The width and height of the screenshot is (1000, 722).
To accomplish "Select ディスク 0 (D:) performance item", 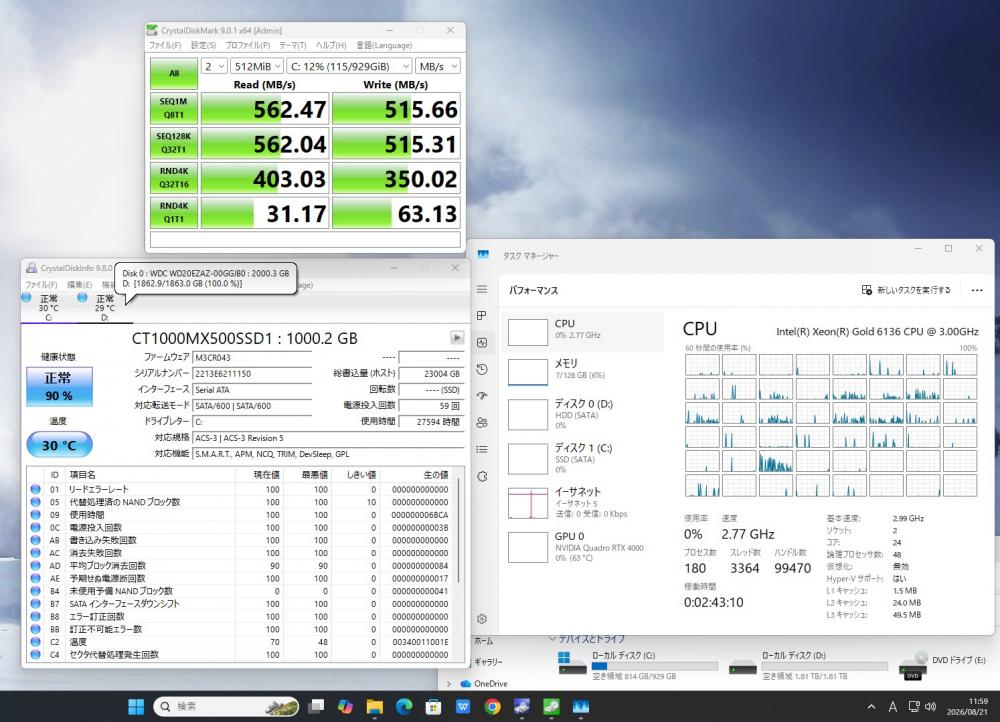I will tap(584, 415).
